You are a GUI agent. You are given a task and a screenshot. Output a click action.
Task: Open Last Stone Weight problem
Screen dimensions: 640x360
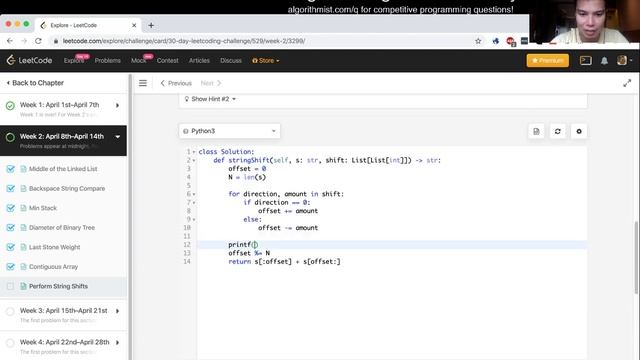point(54,247)
